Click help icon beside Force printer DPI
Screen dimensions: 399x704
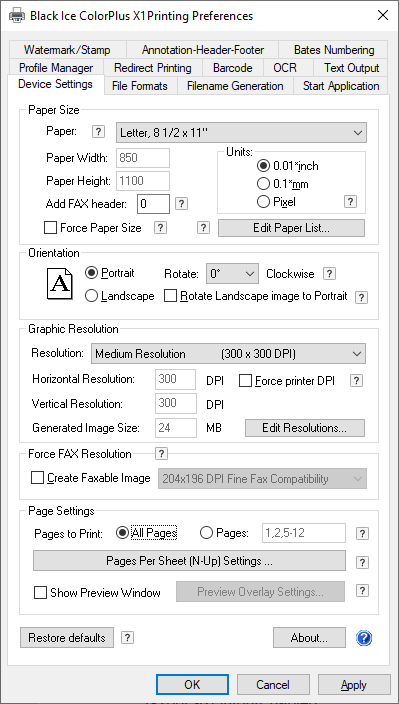(356, 381)
